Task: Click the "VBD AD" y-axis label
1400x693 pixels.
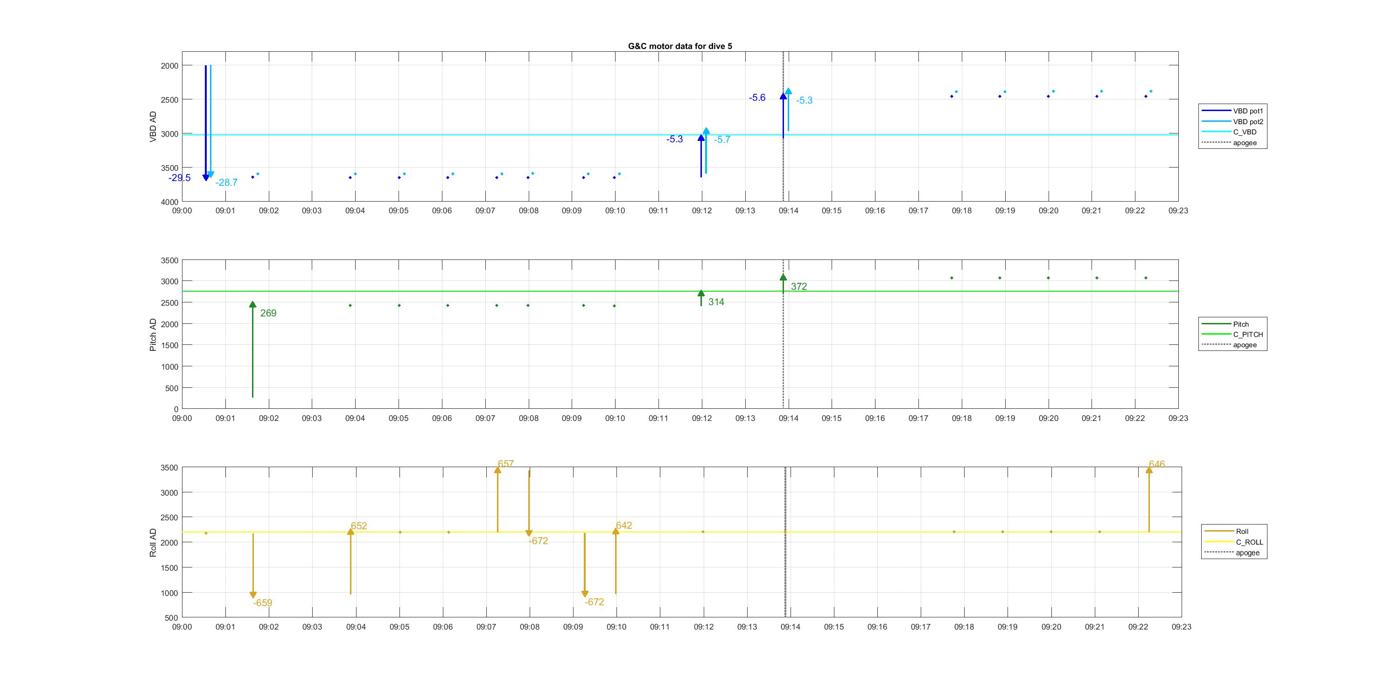Action: point(154,126)
